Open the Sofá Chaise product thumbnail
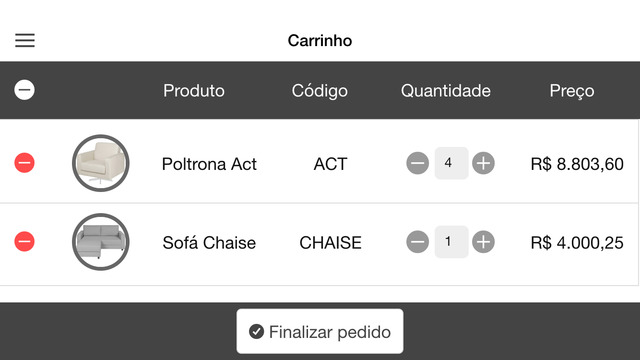 [x=101, y=242]
